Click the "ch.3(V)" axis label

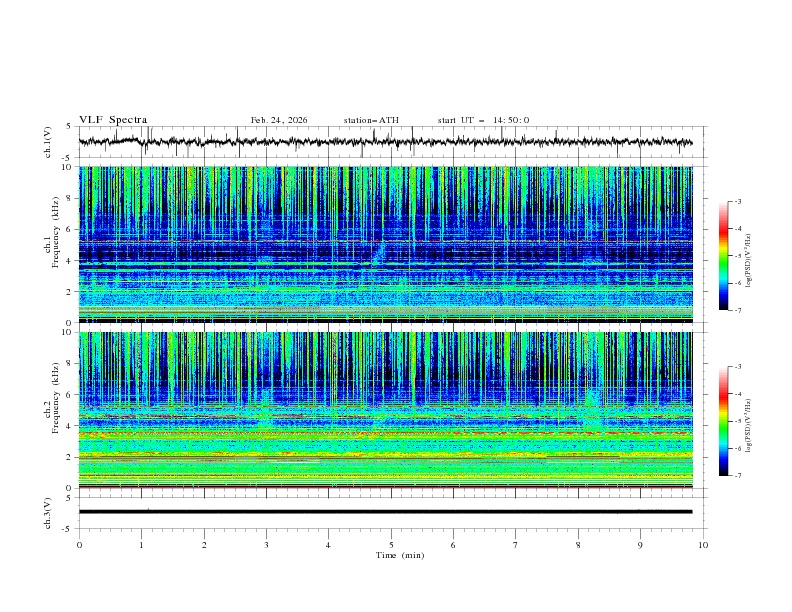47,513
